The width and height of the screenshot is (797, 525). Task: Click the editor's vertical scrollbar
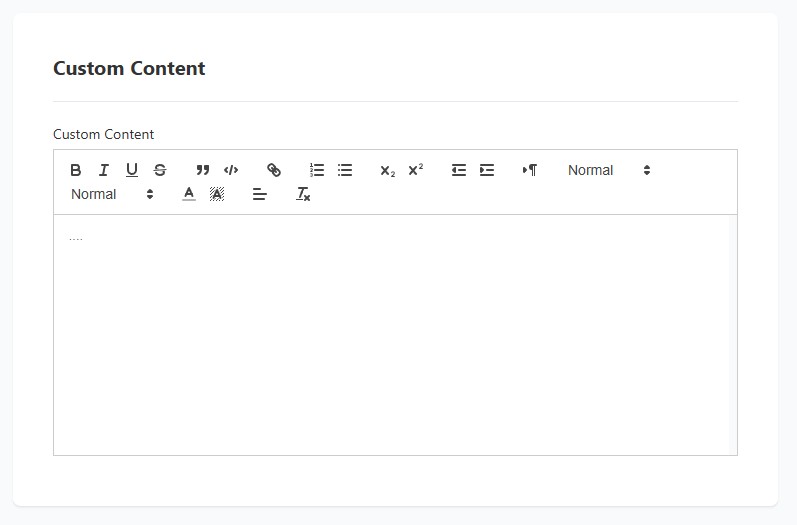[733, 335]
